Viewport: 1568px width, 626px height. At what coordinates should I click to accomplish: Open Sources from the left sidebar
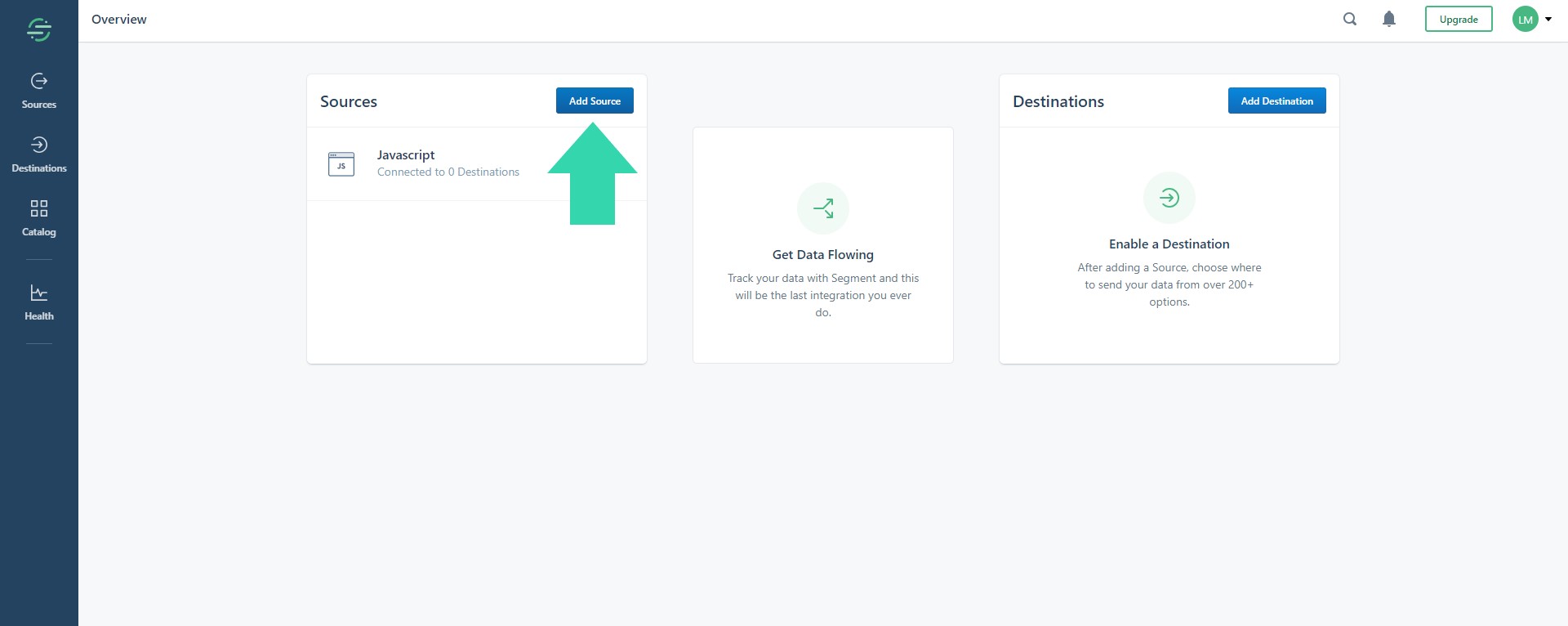38,90
